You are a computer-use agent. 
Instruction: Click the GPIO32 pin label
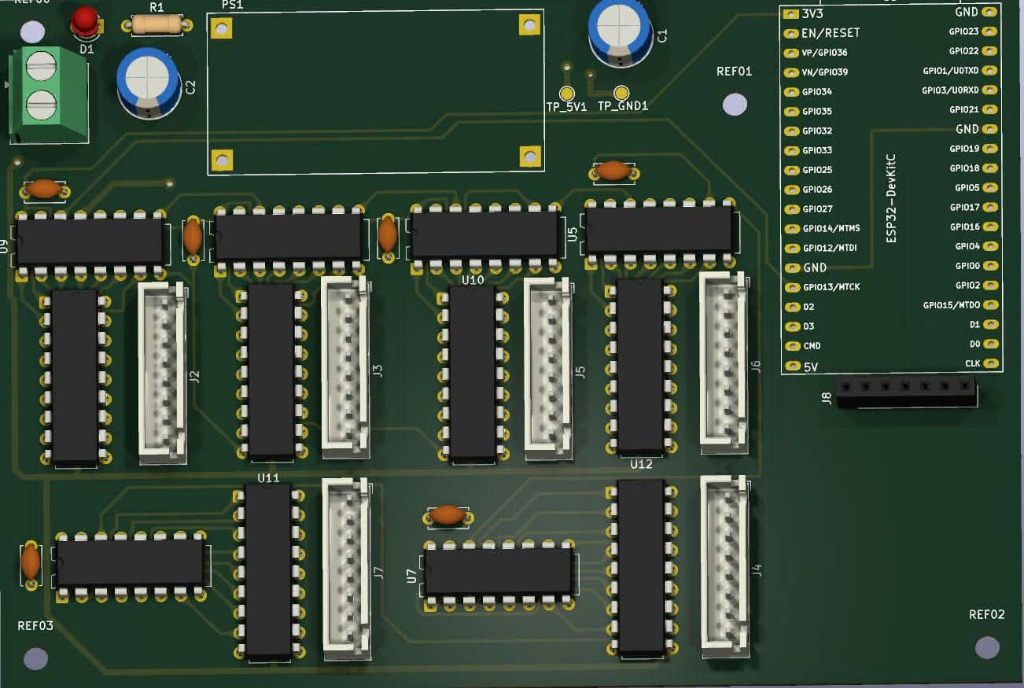(817, 131)
